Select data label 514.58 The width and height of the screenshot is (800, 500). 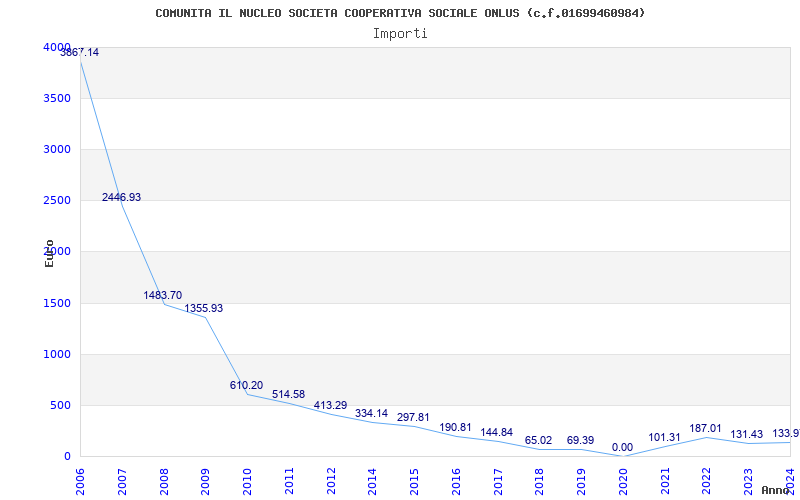click(288, 394)
